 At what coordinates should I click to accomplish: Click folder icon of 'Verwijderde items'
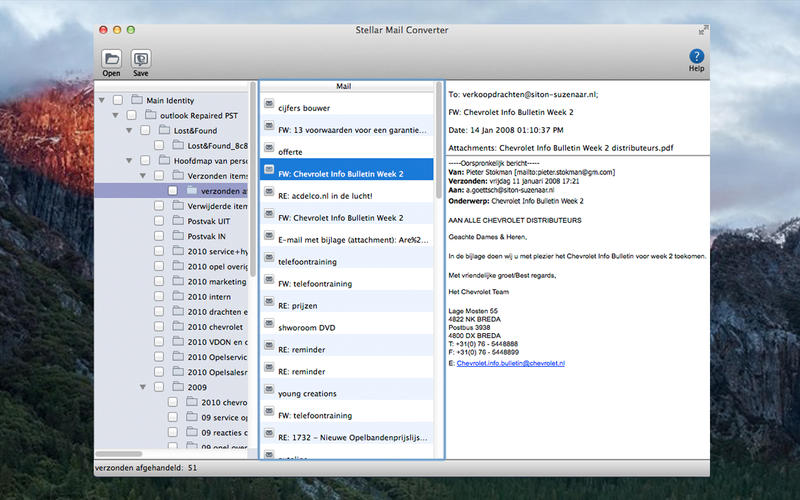178,206
